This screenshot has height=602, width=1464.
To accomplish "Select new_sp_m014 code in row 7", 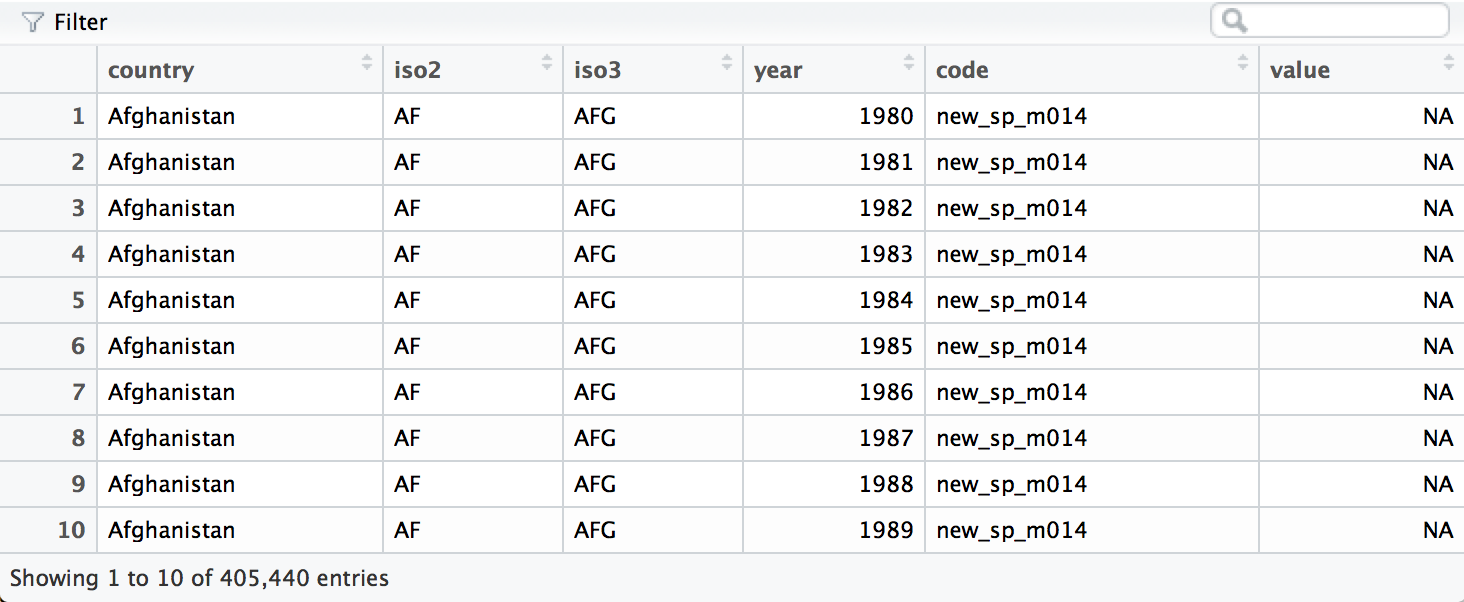I will point(1011,392).
